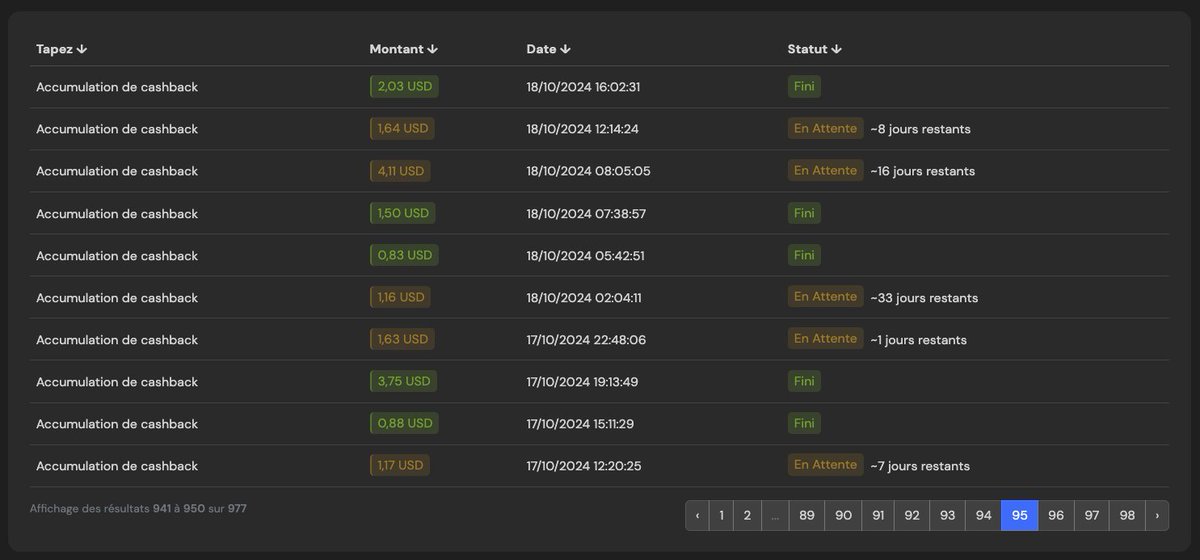Screen dimensions: 1200x560
Task: Click the 4,11 USD amount badge
Action: [x=400, y=171]
